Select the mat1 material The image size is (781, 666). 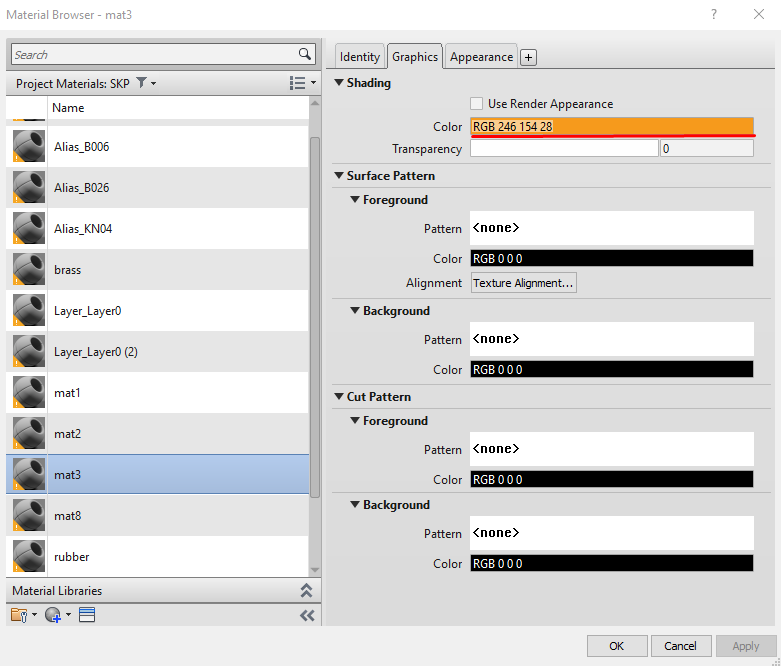[x=157, y=393]
